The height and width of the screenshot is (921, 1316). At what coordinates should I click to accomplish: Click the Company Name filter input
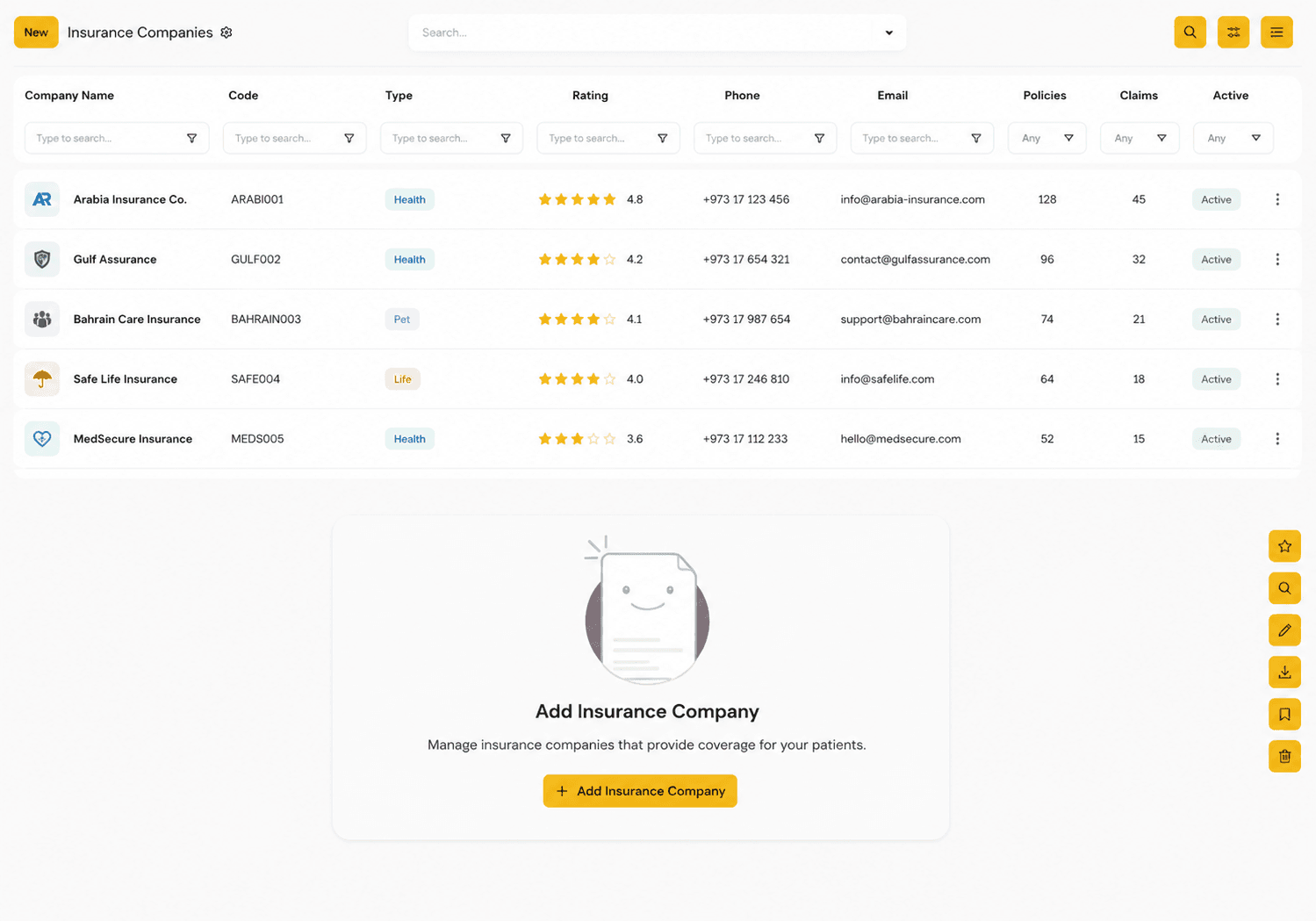tap(117, 138)
